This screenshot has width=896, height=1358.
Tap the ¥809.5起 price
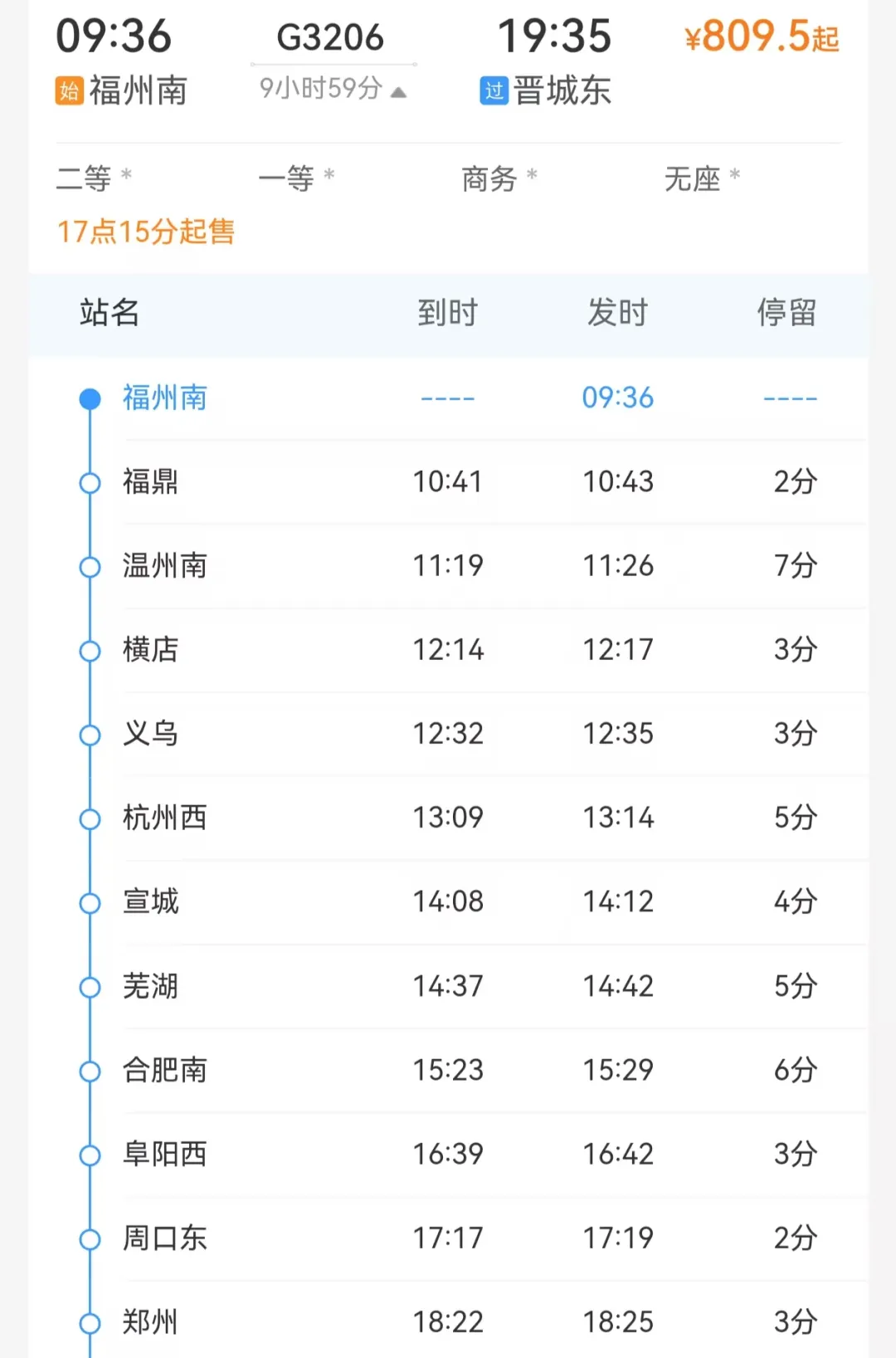[x=761, y=37]
